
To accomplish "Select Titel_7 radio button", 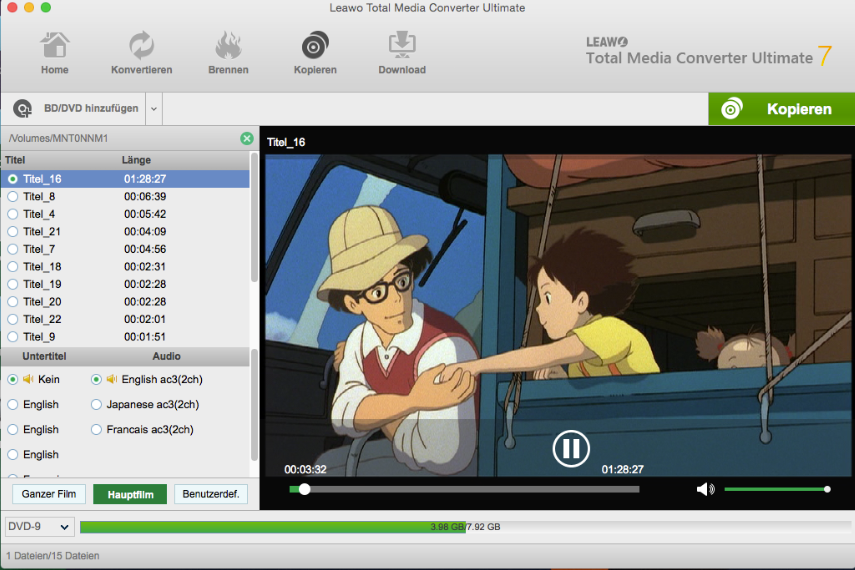I will (x=13, y=249).
